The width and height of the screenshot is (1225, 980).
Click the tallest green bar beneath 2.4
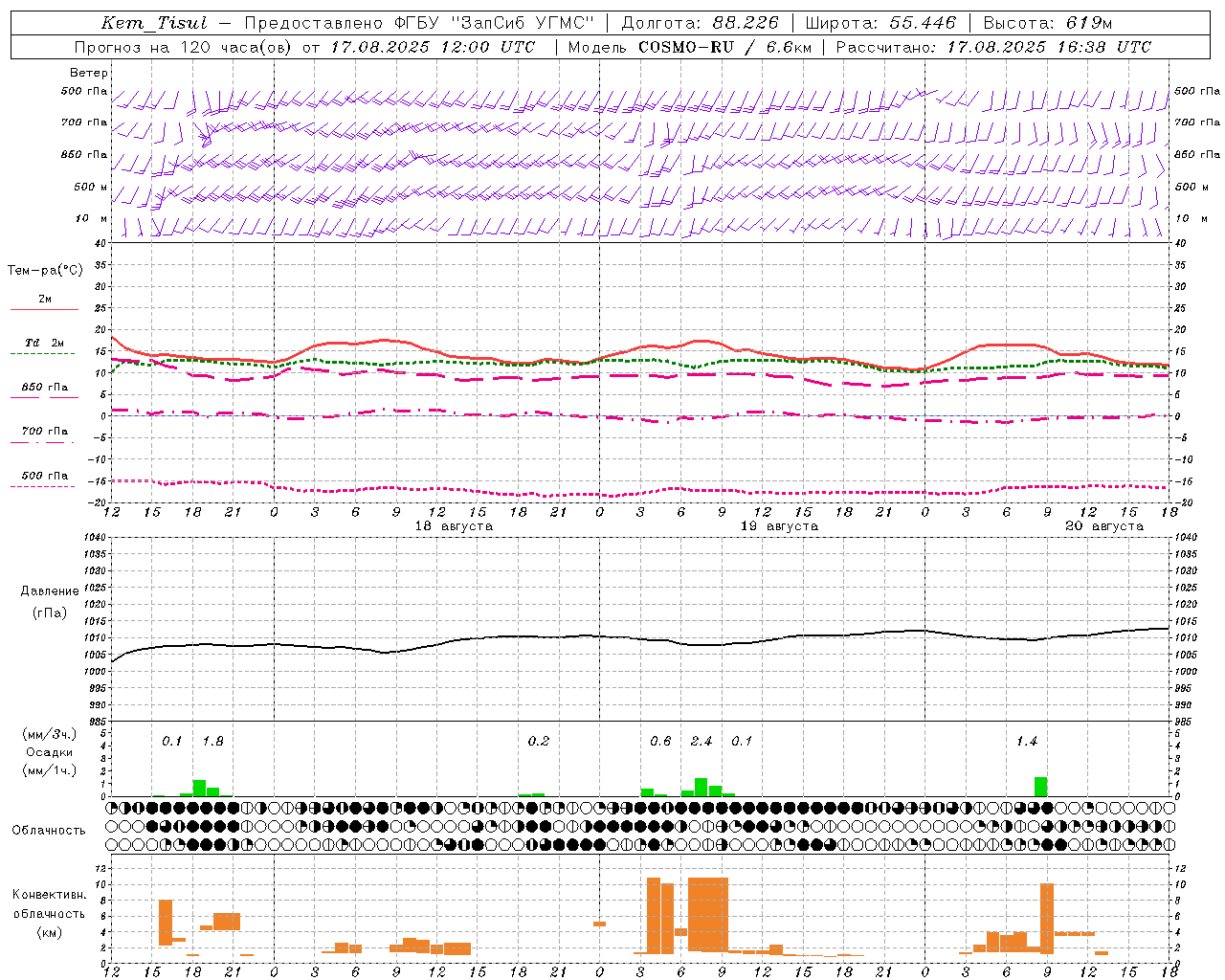702,788
